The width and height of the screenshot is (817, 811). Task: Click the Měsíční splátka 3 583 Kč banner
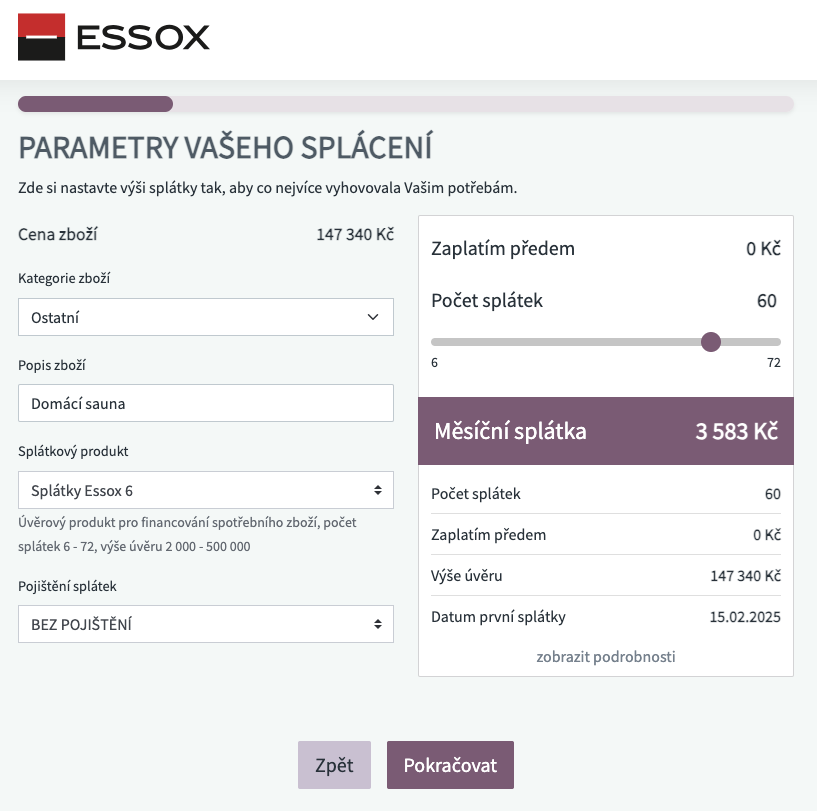pos(606,431)
